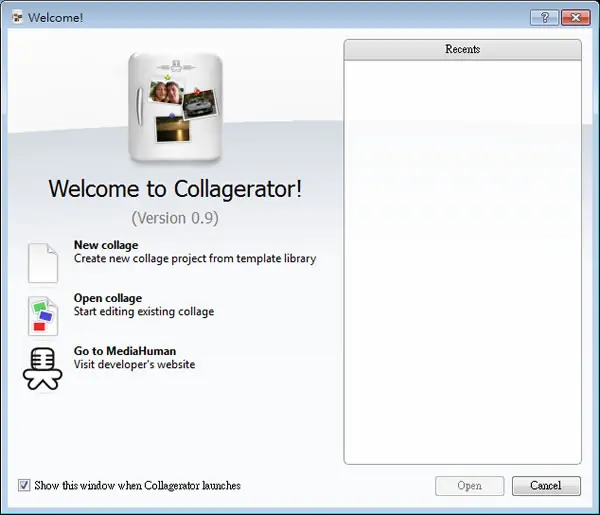Click the Recents column header
Image resolution: width=600 pixels, height=515 pixels.
(x=462, y=49)
